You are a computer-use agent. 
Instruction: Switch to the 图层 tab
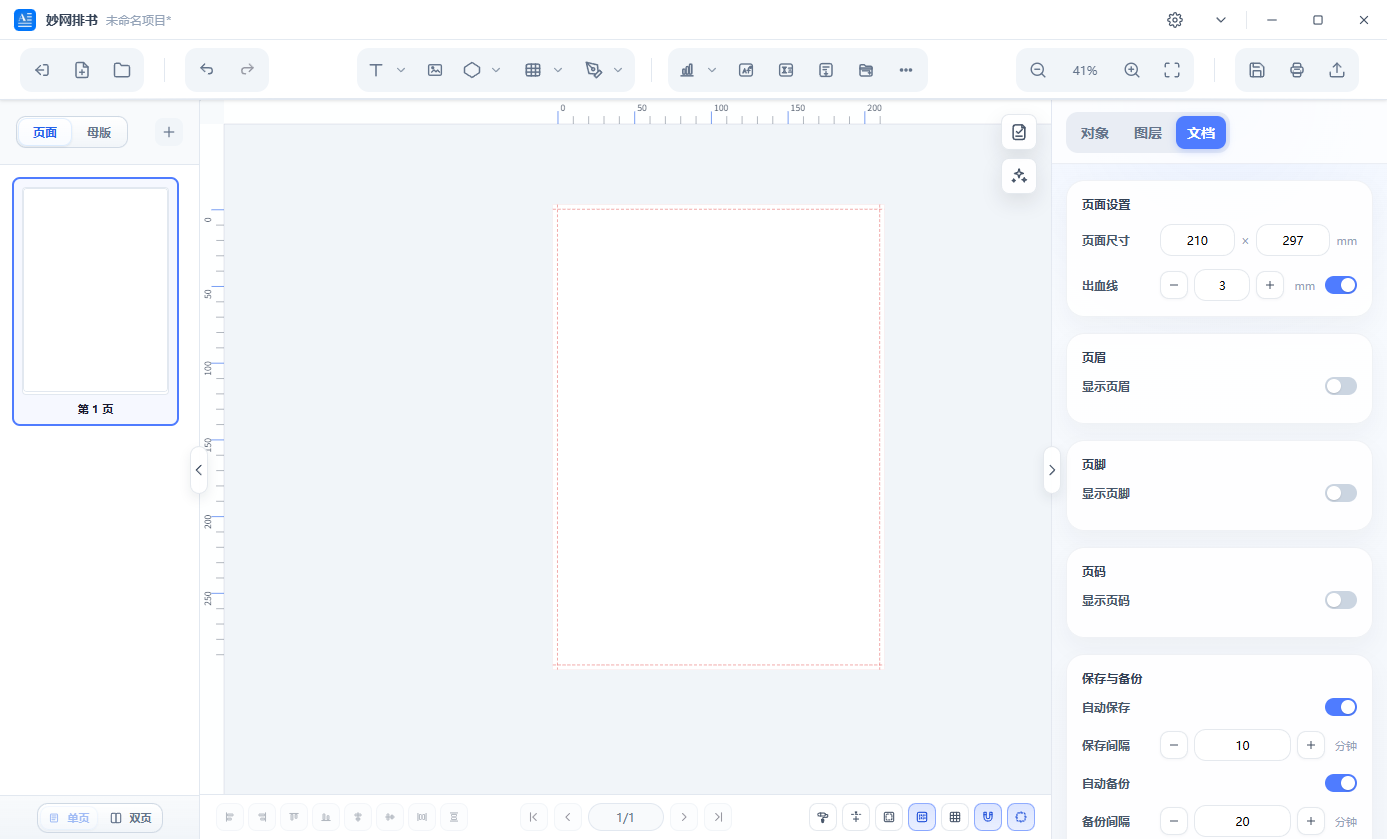point(1148,133)
